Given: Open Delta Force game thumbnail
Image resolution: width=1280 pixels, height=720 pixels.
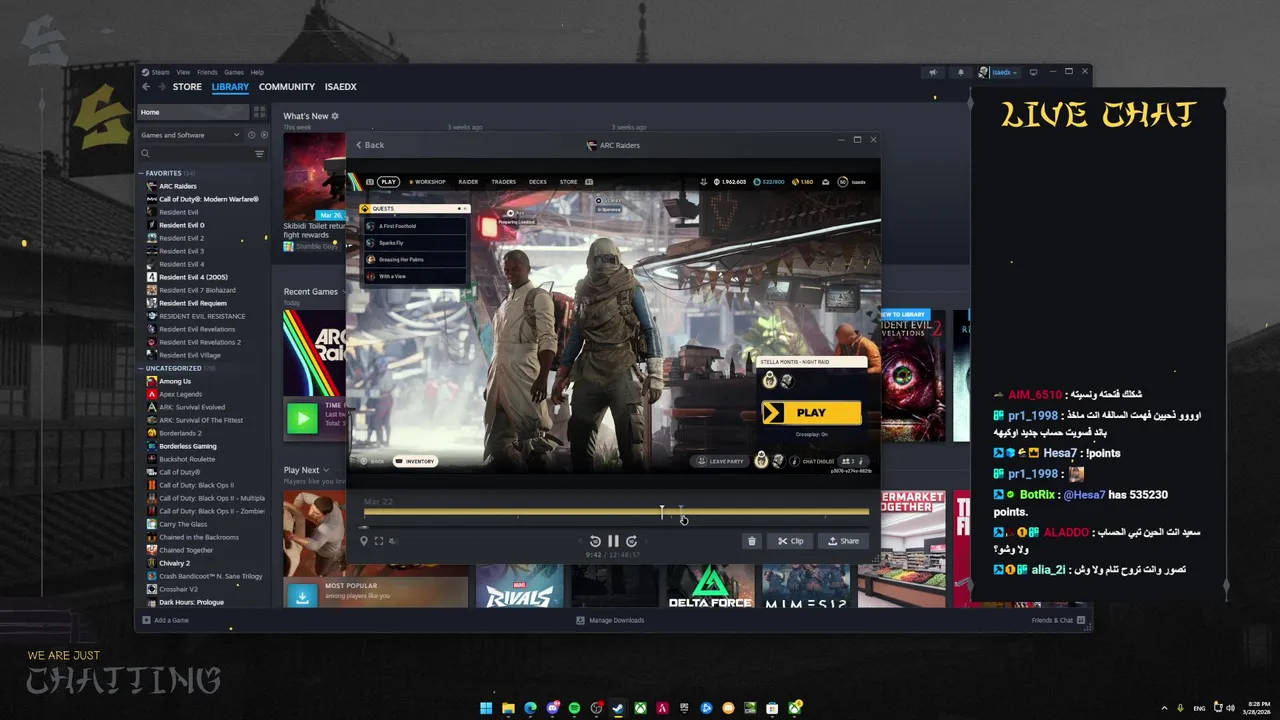Looking at the screenshot, I should coord(710,586).
